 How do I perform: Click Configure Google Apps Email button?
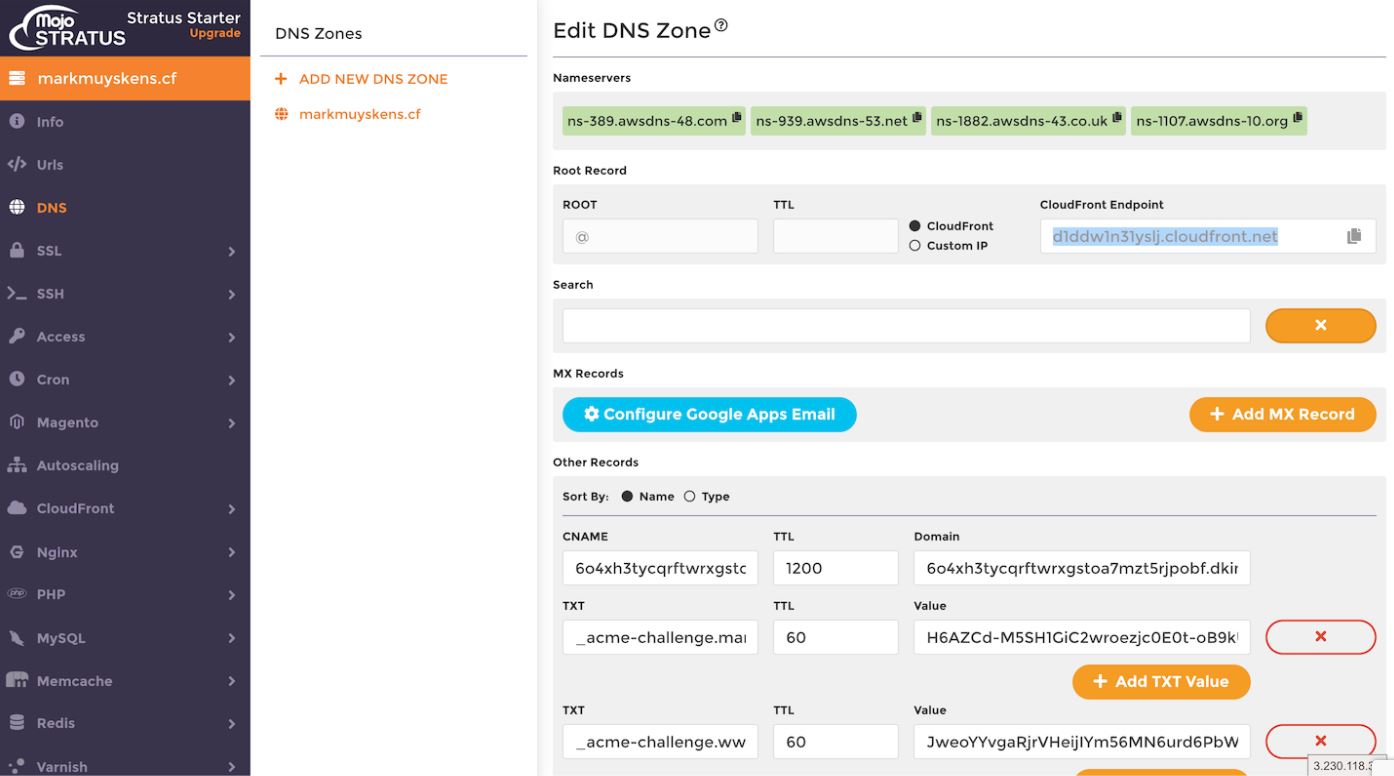click(x=709, y=414)
